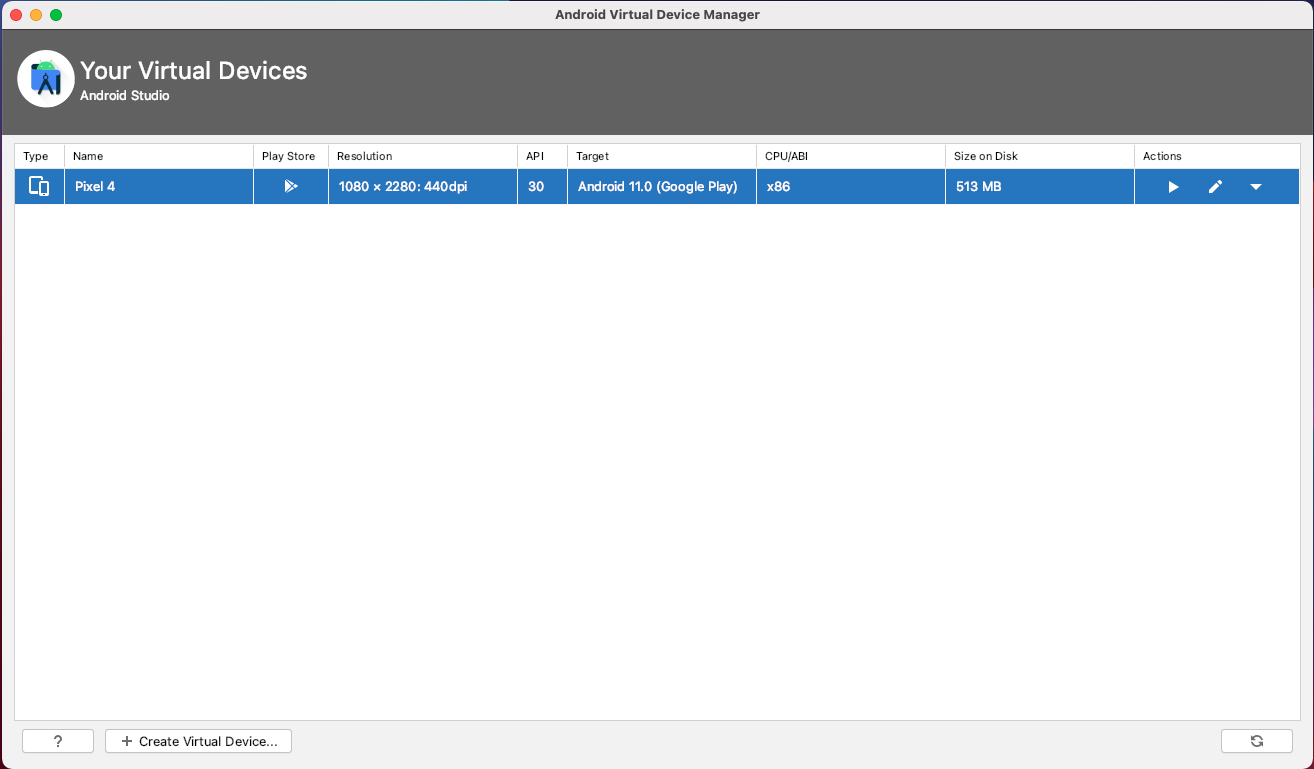Sort by the Resolution column header
Screen dimensions: 1314x769
423,156
